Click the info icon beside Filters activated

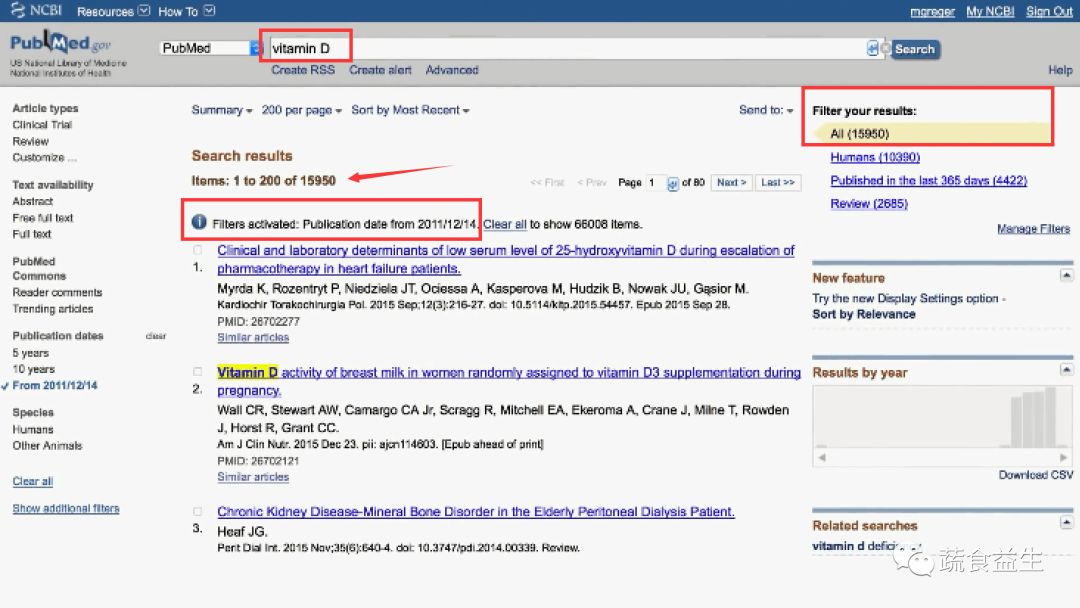pos(199,222)
